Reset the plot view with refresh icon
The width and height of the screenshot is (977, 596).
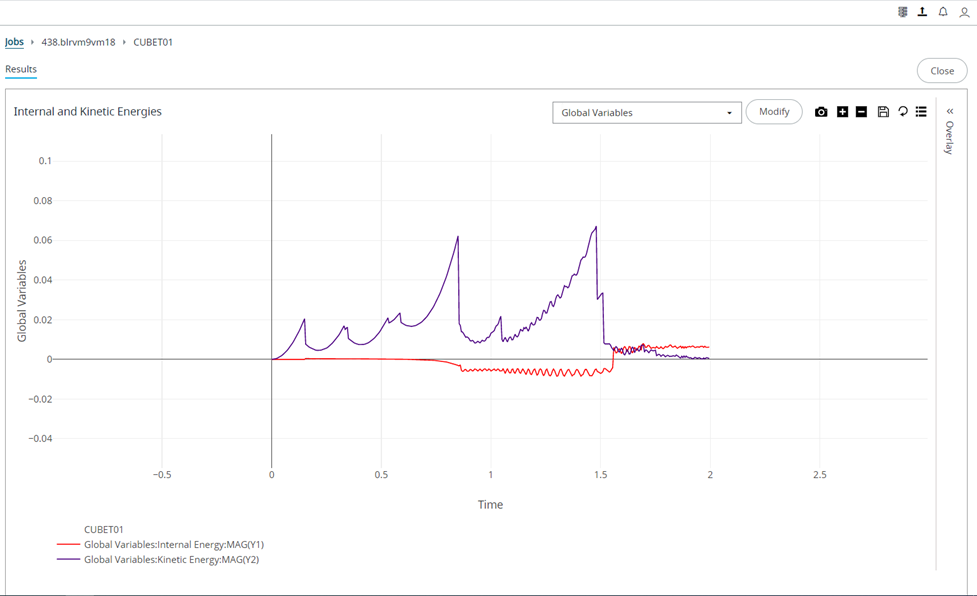coord(902,111)
